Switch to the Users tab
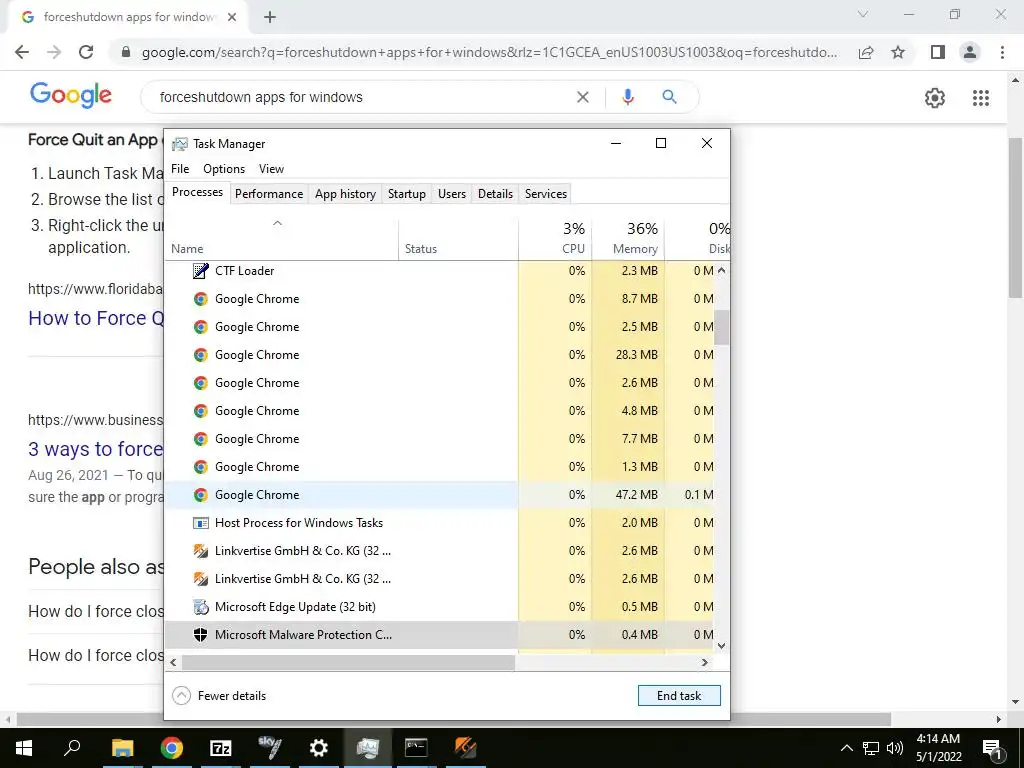1024x768 pixels. (x=452, y=193)
